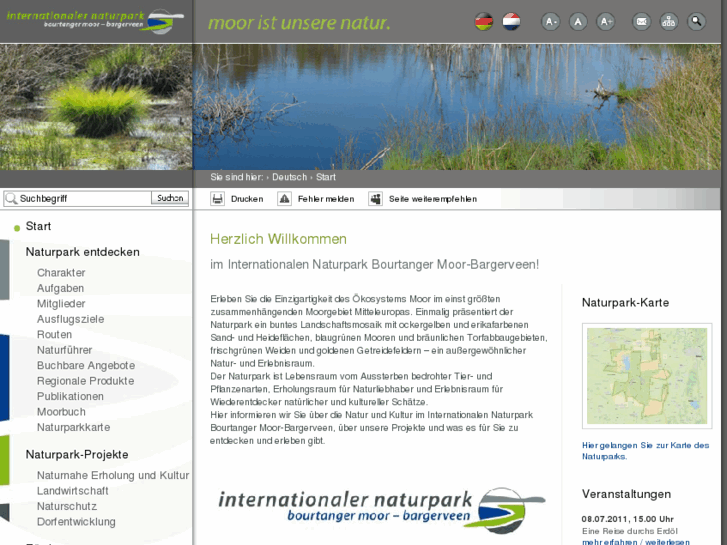Open the Naturpark entdecken menu heading

click(x=83, y=252)
